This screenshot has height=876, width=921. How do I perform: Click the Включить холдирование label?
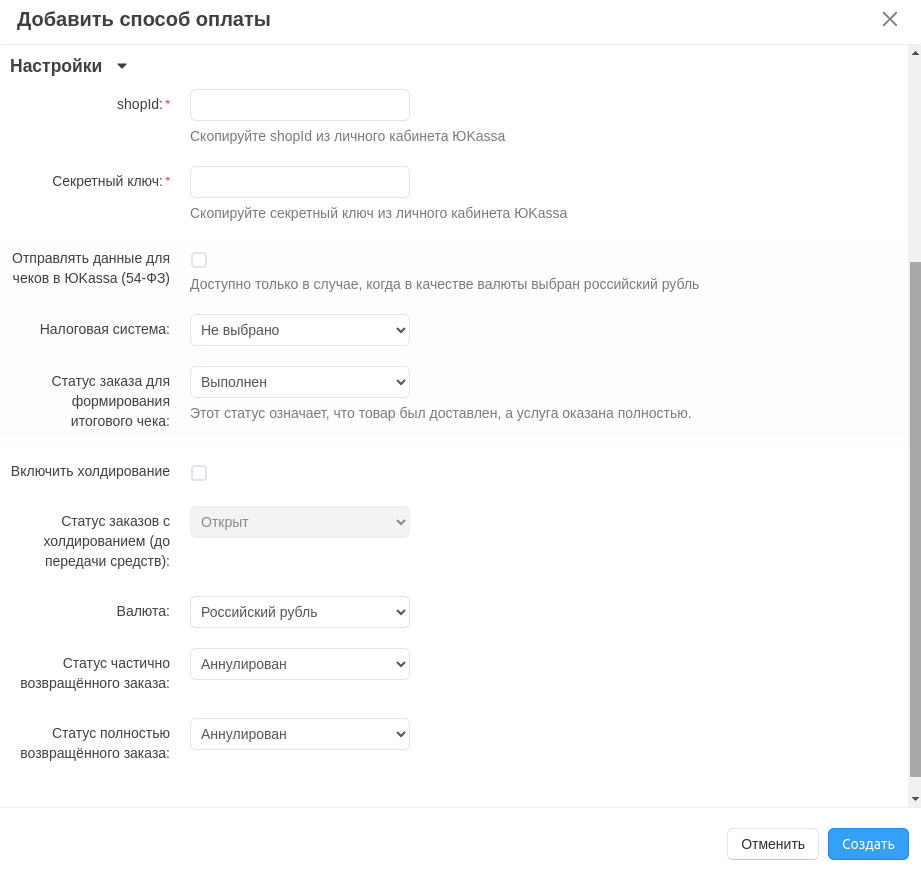(90, 471)
